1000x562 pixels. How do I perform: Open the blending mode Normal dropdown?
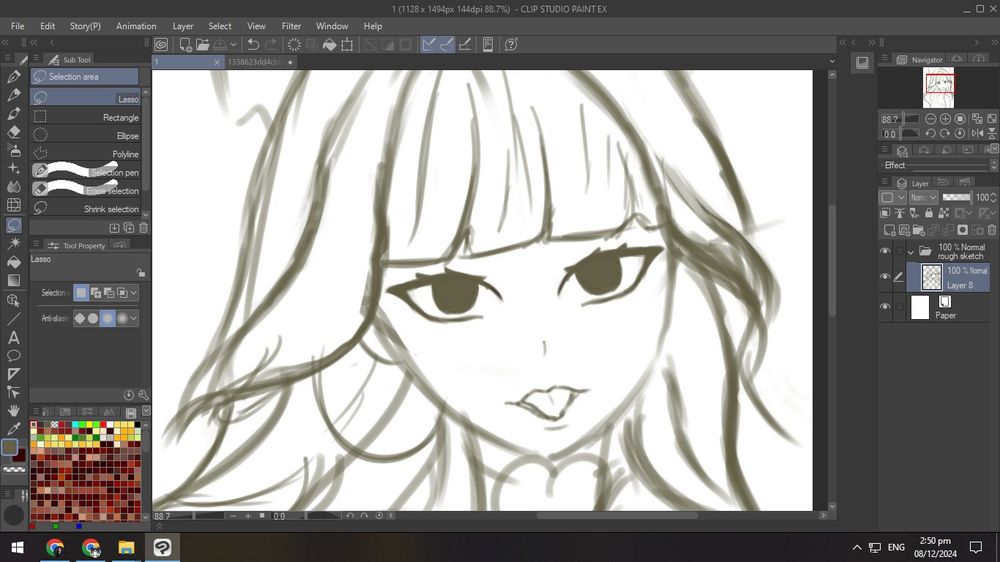point(923,198)
